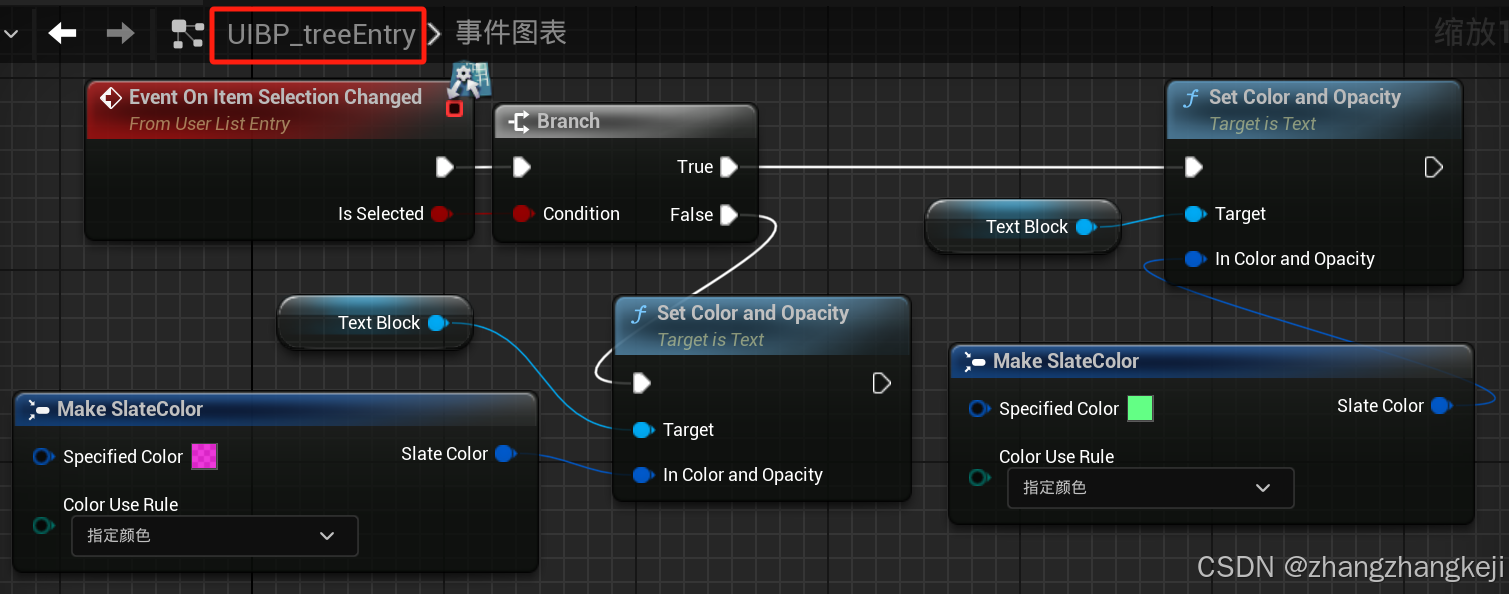
Task: Go back with the left arrow button
Action: (63, 33)
